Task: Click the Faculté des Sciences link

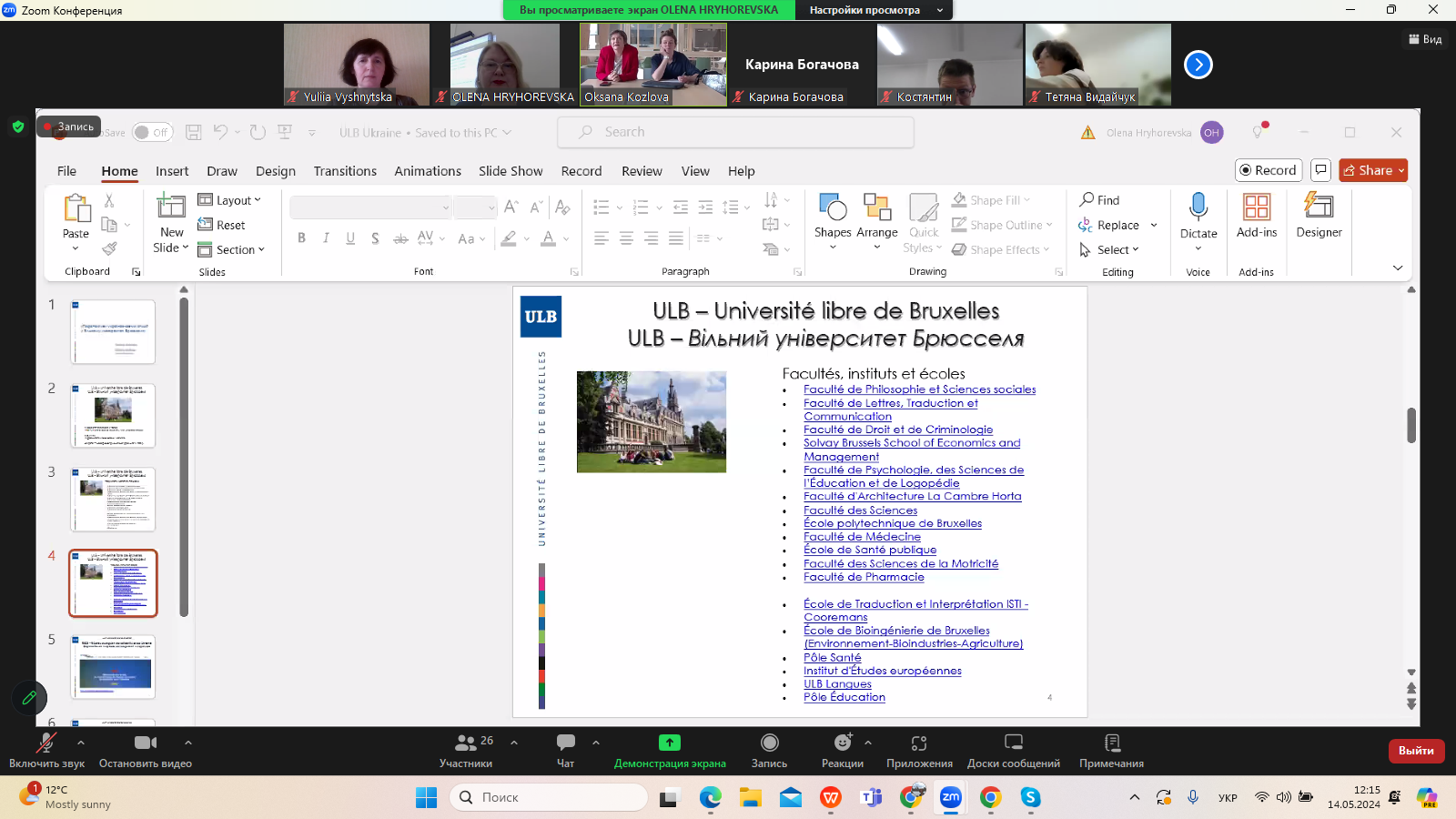Action: (860, 511)
